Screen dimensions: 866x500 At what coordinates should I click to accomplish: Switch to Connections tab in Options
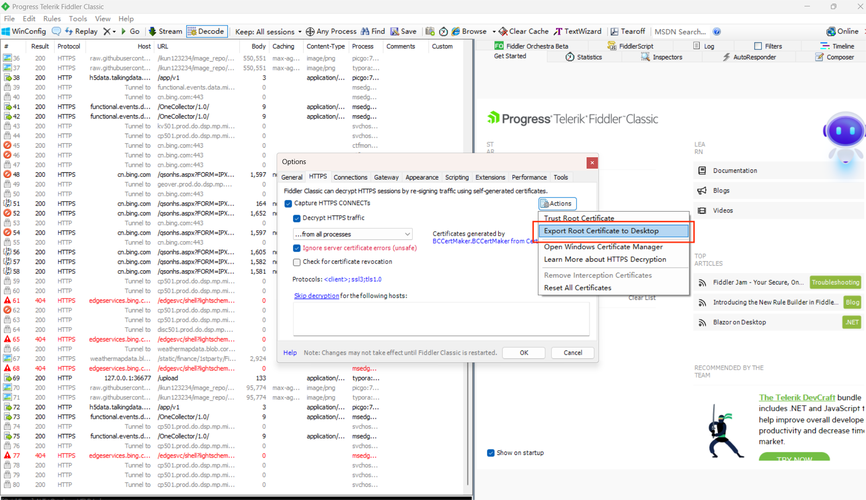[x=350, y=177]
